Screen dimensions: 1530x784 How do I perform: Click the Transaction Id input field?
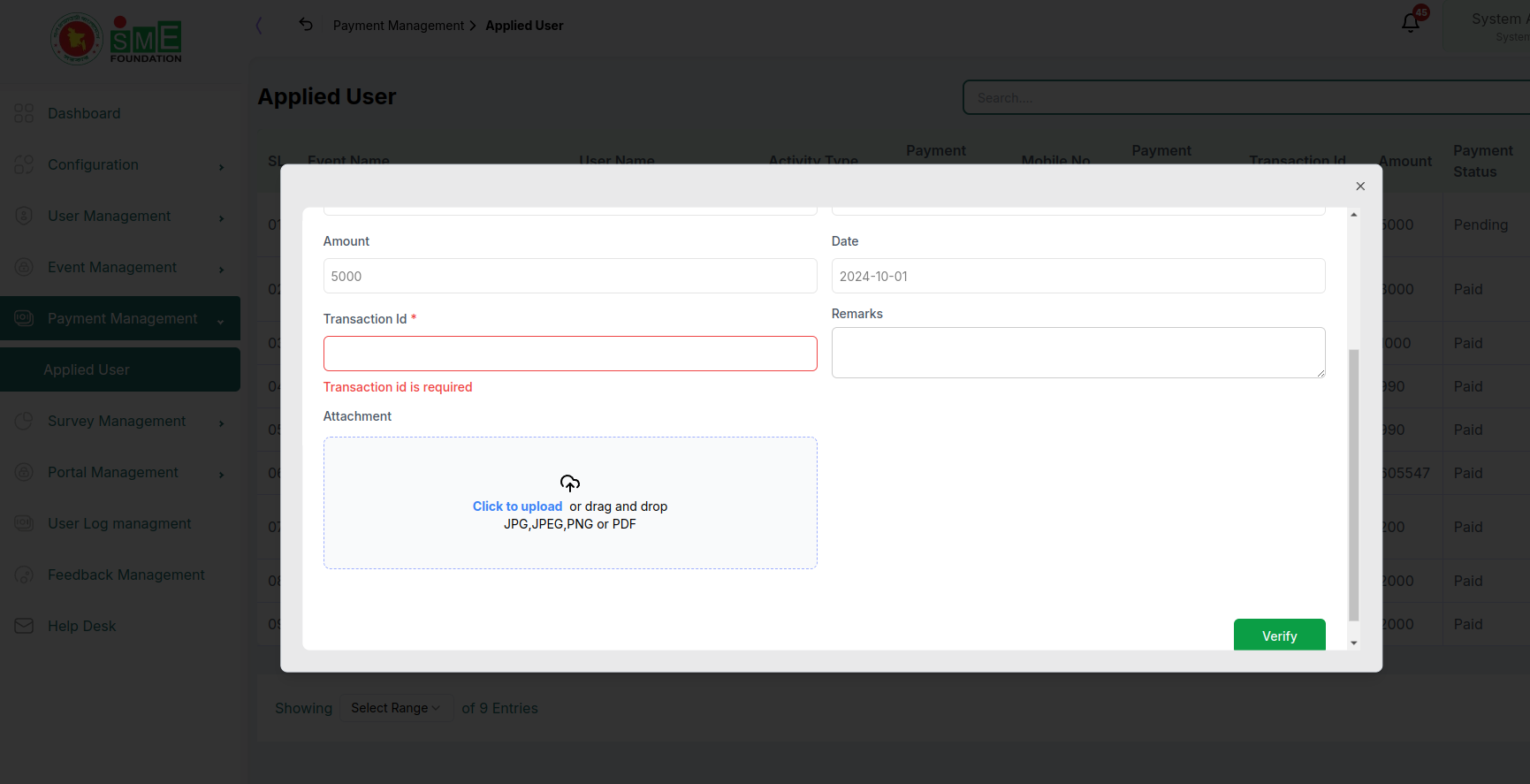(570, 354)
